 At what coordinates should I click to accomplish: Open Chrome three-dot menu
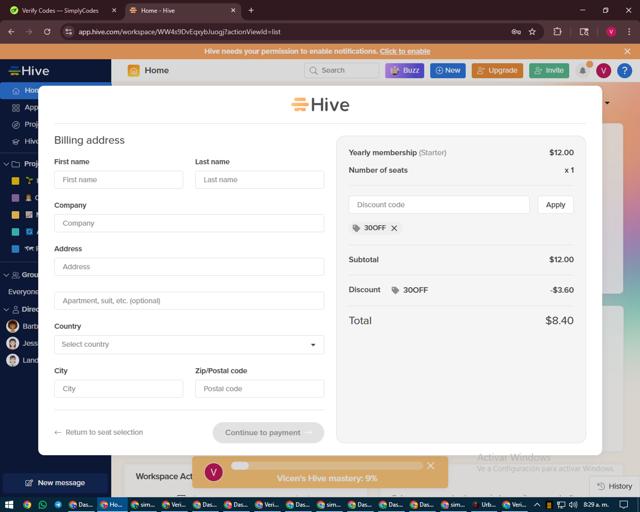[x=629, y=32]
